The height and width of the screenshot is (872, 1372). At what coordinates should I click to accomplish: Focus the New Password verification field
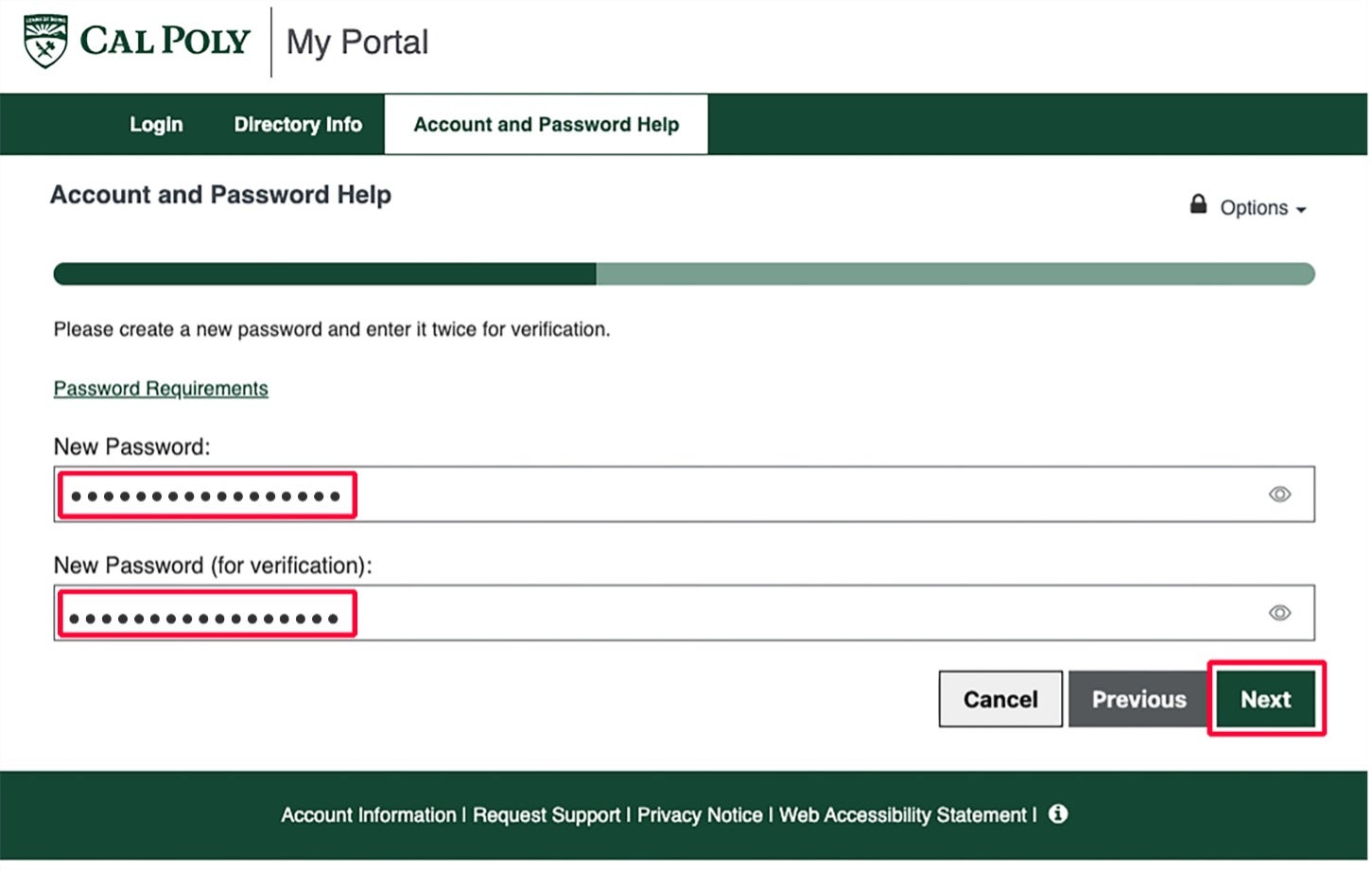pos(686,615)
